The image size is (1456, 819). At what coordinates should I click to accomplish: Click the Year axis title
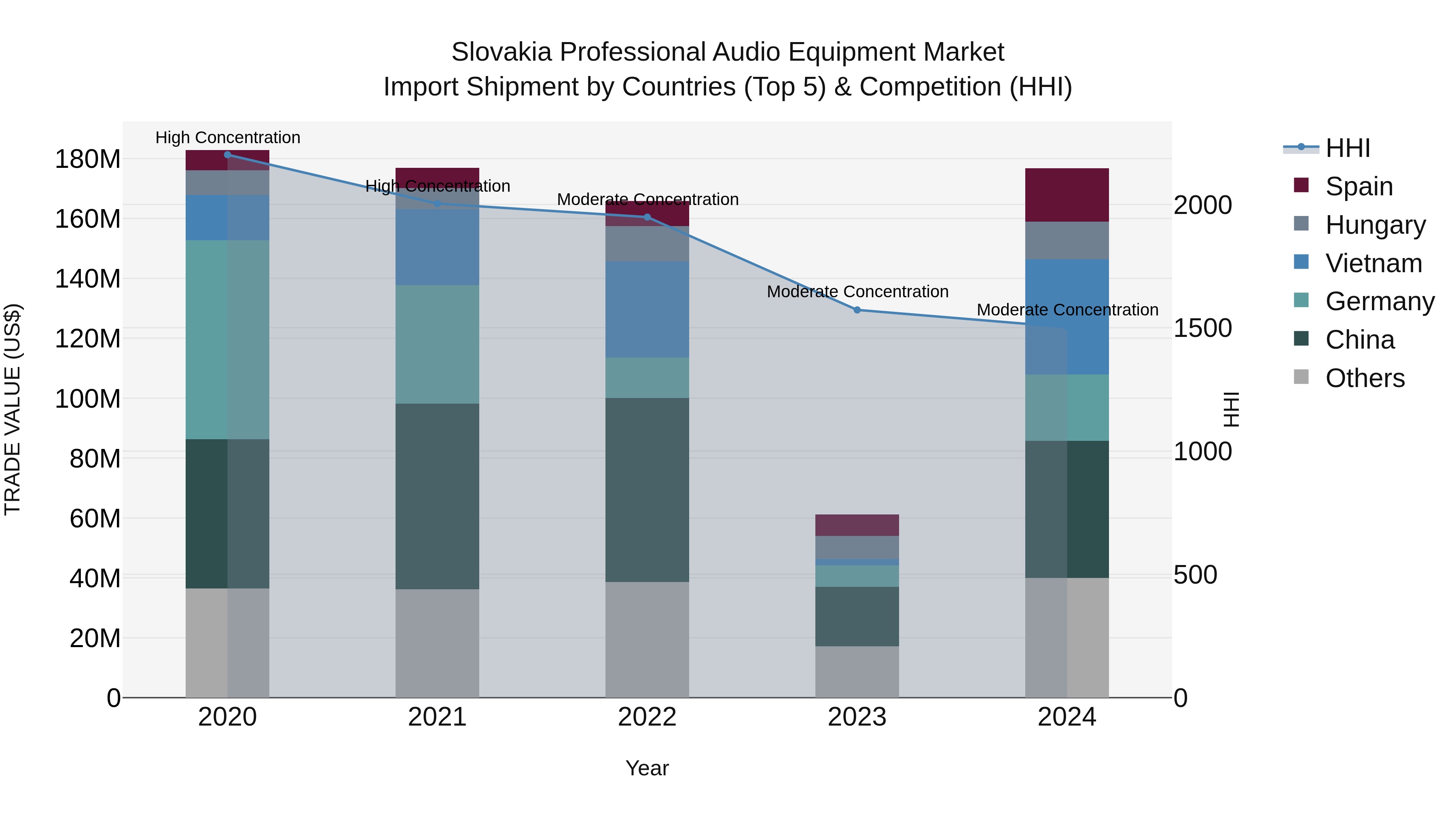(x=647, y=769)
